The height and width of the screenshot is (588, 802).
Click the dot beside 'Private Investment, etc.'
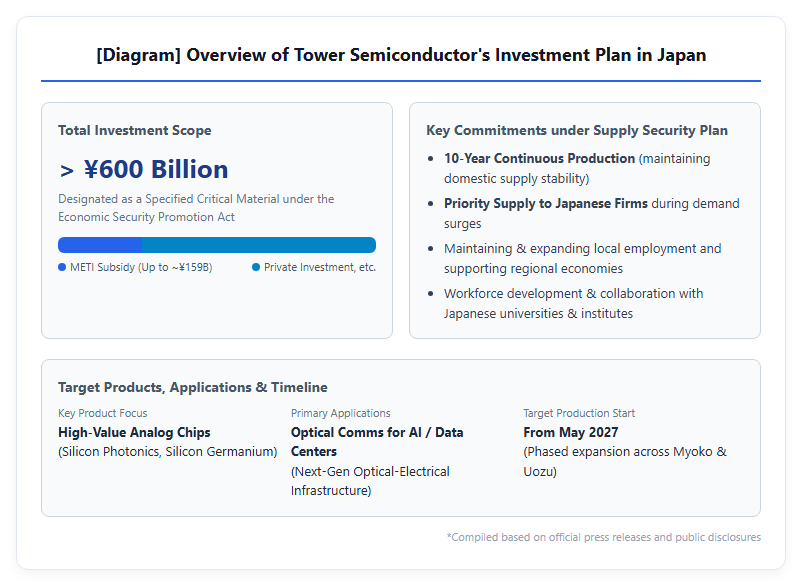pos(256,267)
